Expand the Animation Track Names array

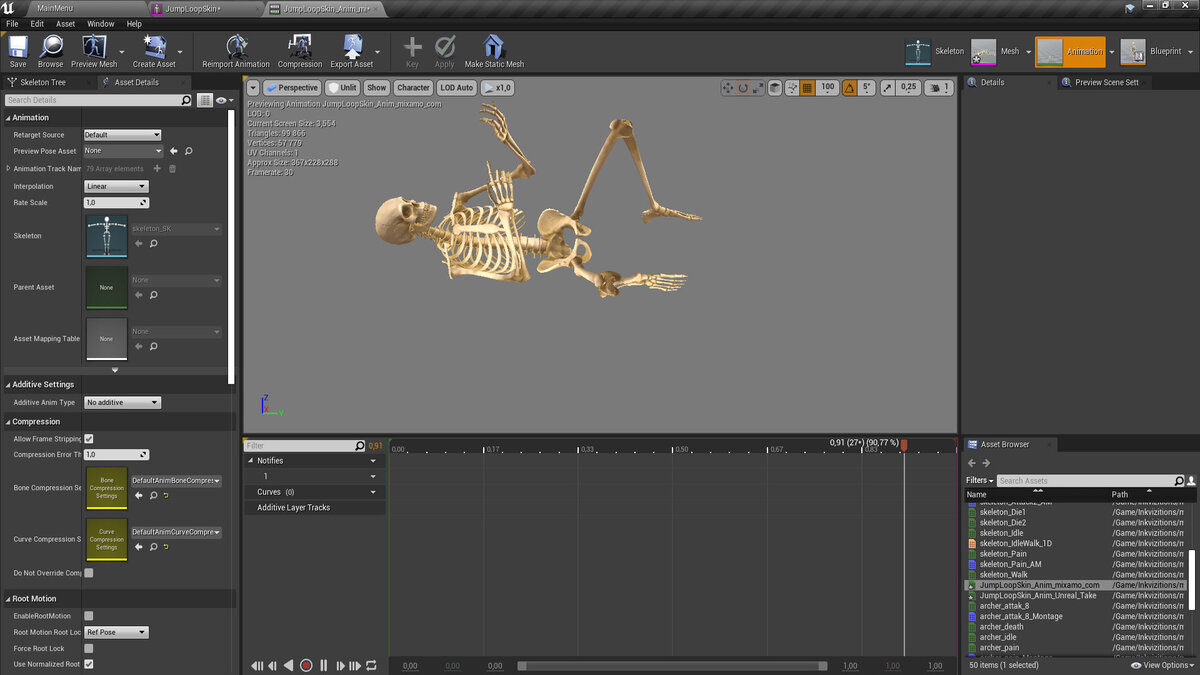click(x=9, y=169)
